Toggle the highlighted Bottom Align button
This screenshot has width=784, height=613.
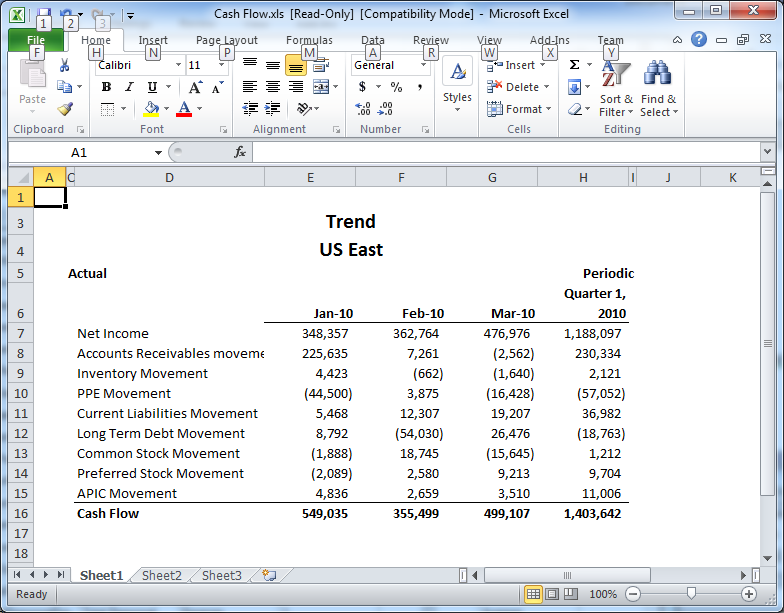296,65
